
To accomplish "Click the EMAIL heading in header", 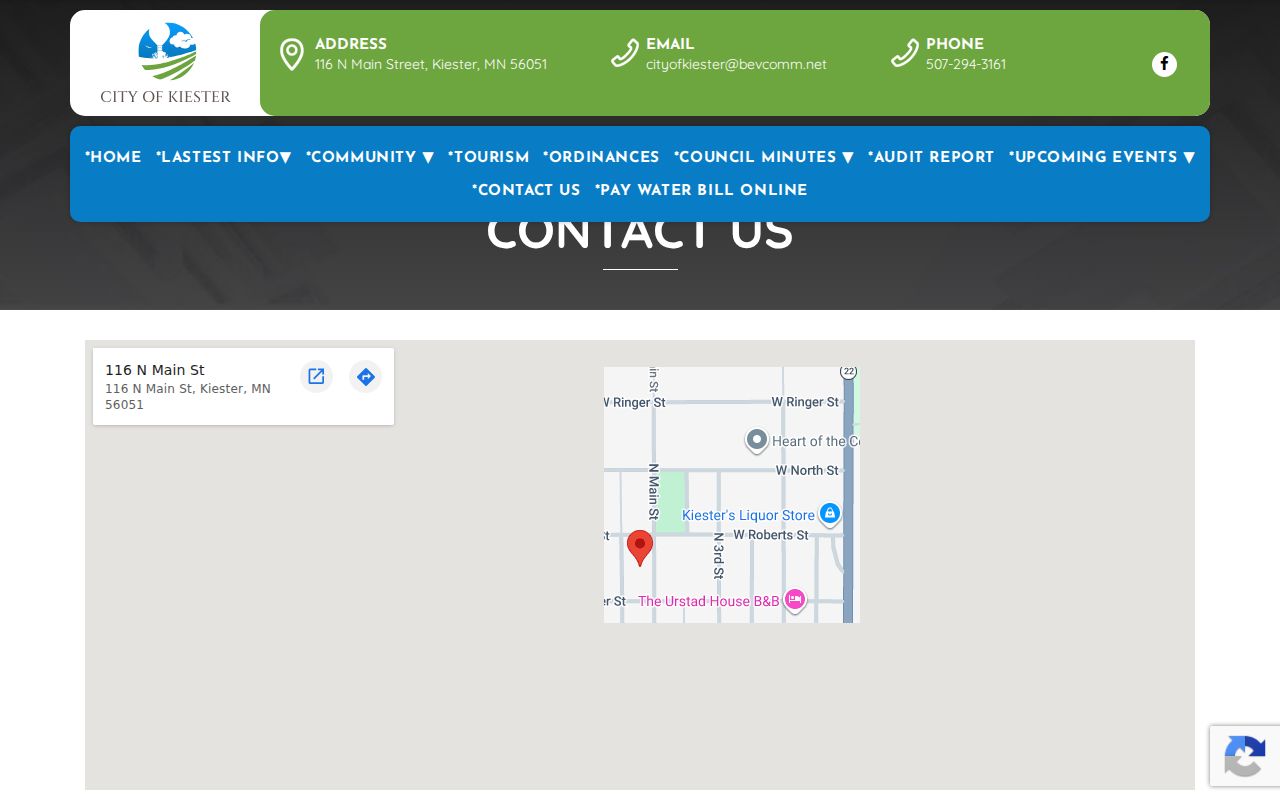I will [670, 44].
